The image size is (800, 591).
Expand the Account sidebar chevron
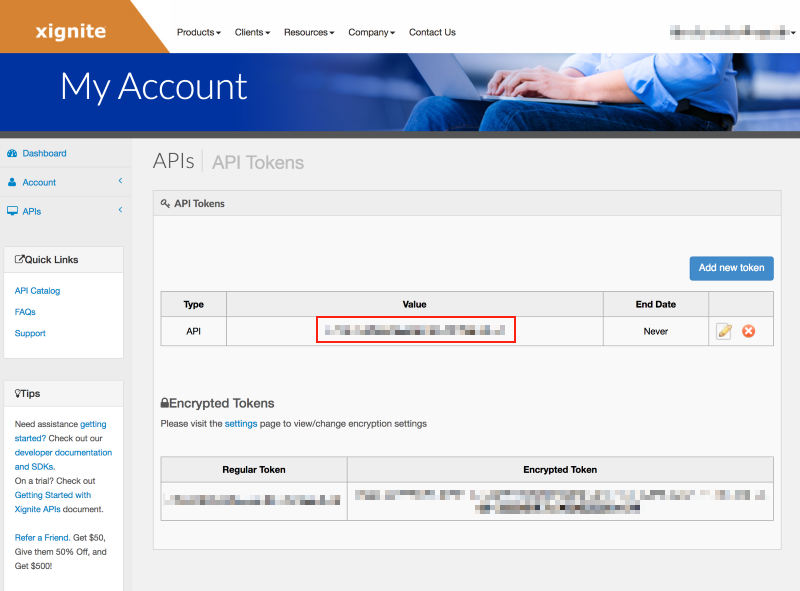[120, 181]
